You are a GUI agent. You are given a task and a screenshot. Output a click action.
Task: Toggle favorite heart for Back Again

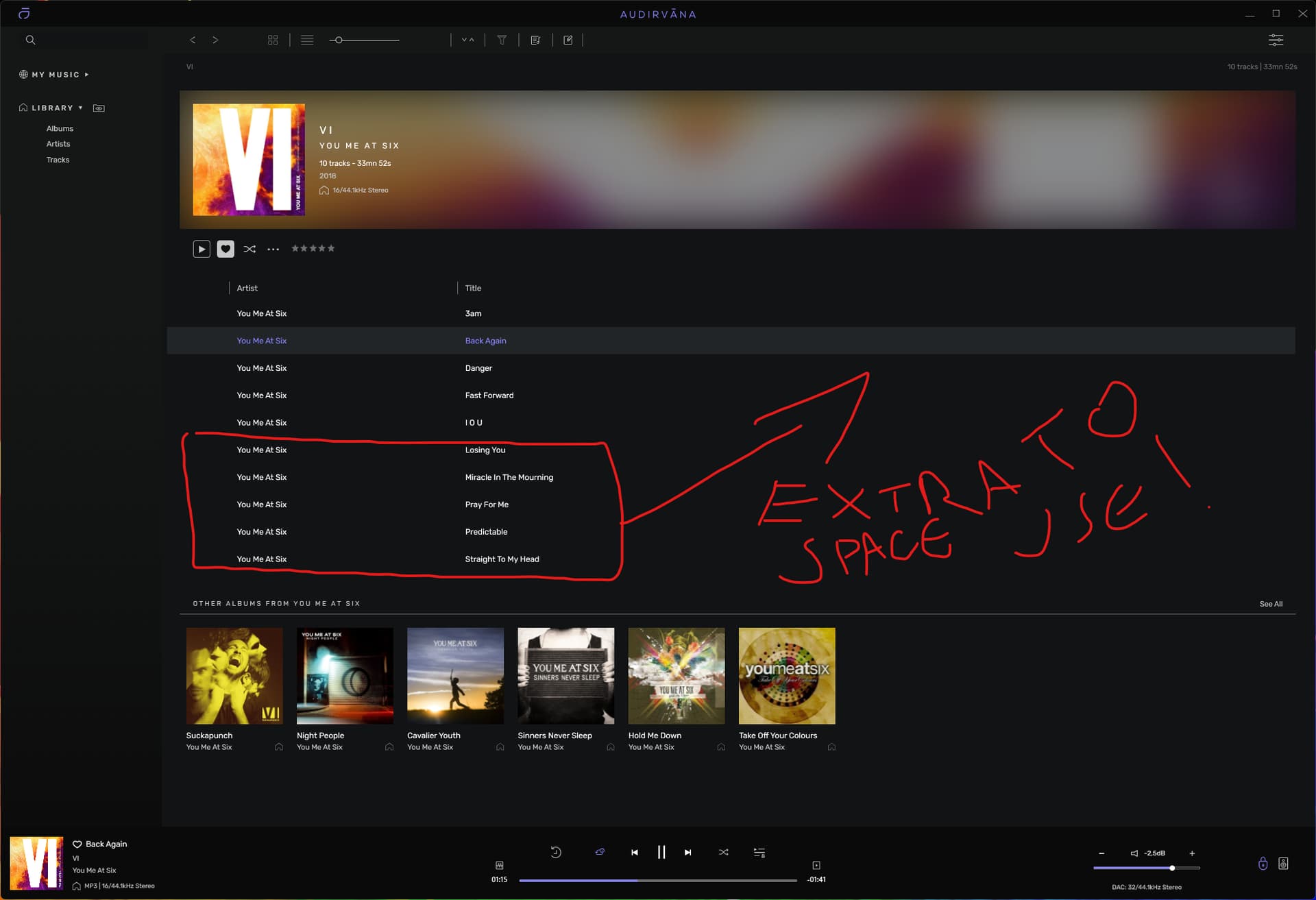pyautogui.click(x=77, y=844)
